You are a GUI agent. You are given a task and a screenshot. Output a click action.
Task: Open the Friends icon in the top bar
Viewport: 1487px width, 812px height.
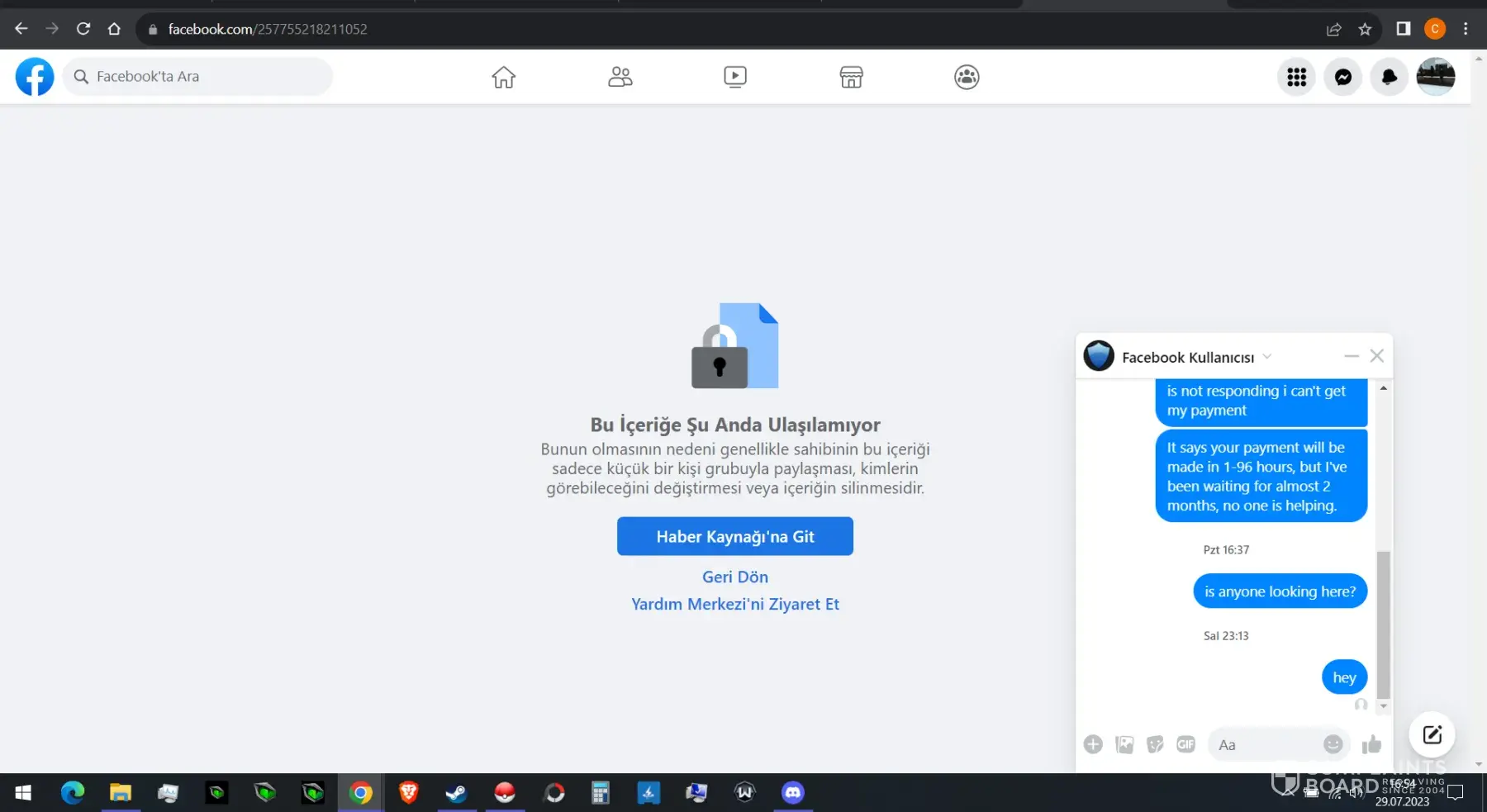620,77
